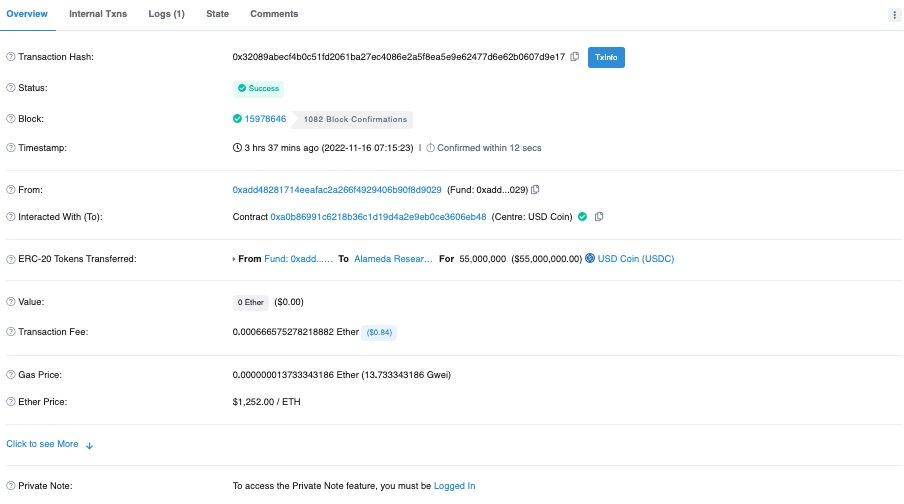
Task: Switch to the Internal Txns tab
Action: (97, 14)
